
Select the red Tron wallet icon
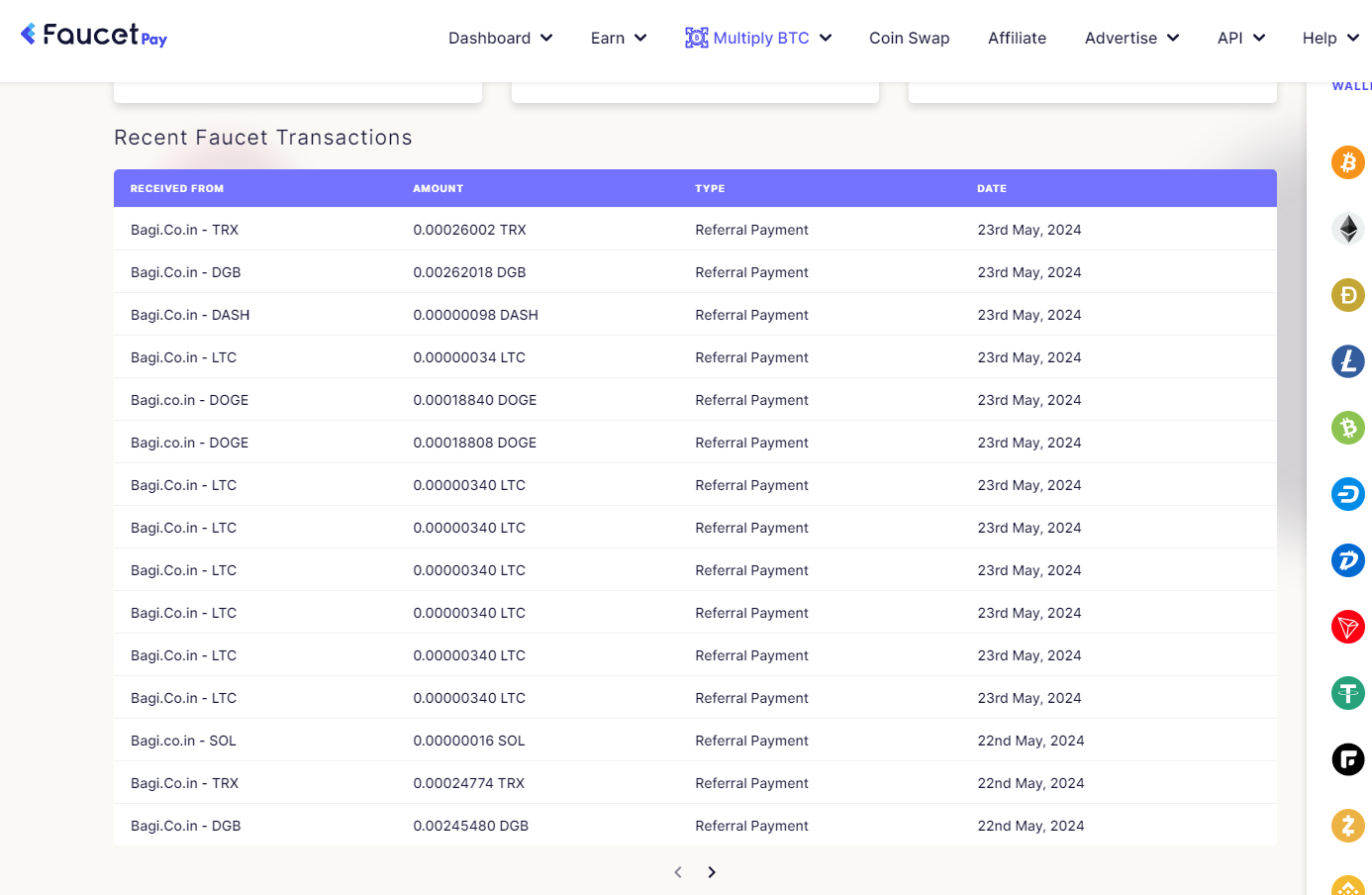point(1347,627)
